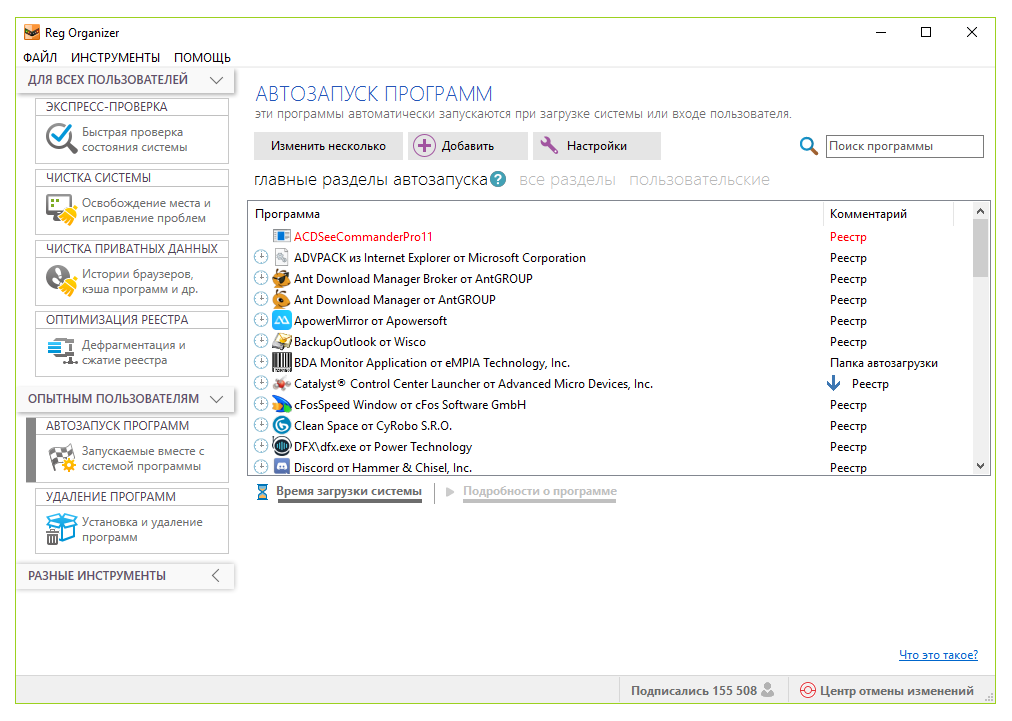Viewport: 1012px width, 721px height.
Task: Open ЧИСТКА СИСТЕМЫ section header
Action: point(132,178)
